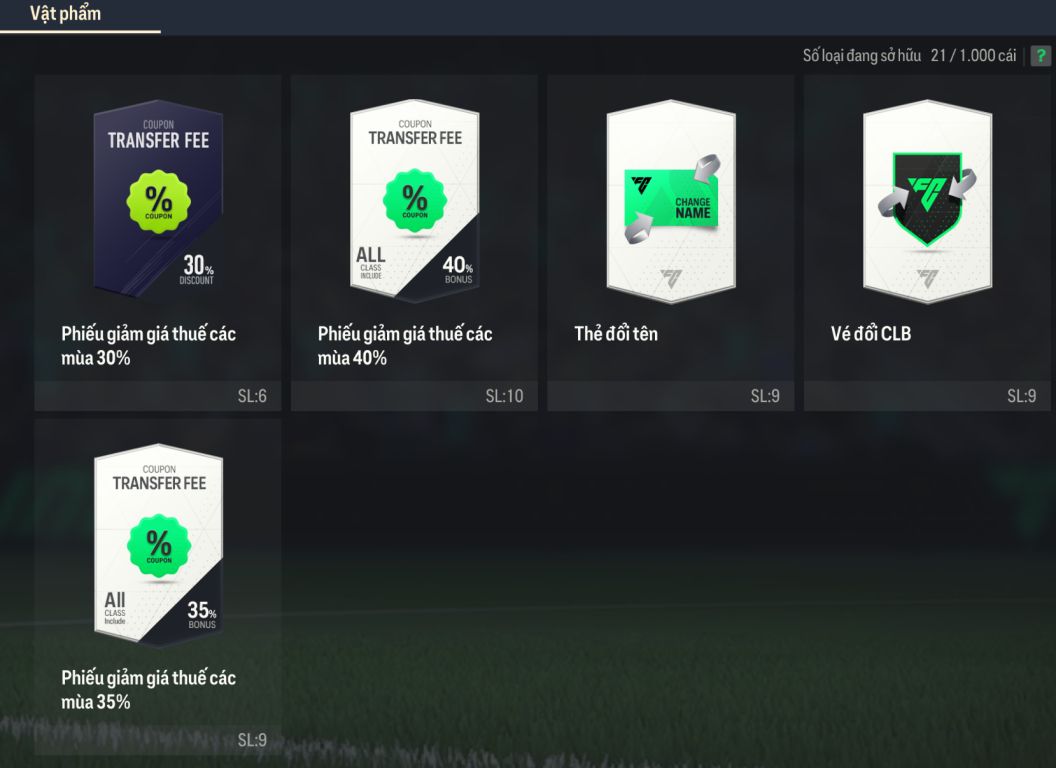Screen dimensions: 1056x768
Task: Click the green percent coupon badge on 30% card
Action: click(x=158, y=202)
